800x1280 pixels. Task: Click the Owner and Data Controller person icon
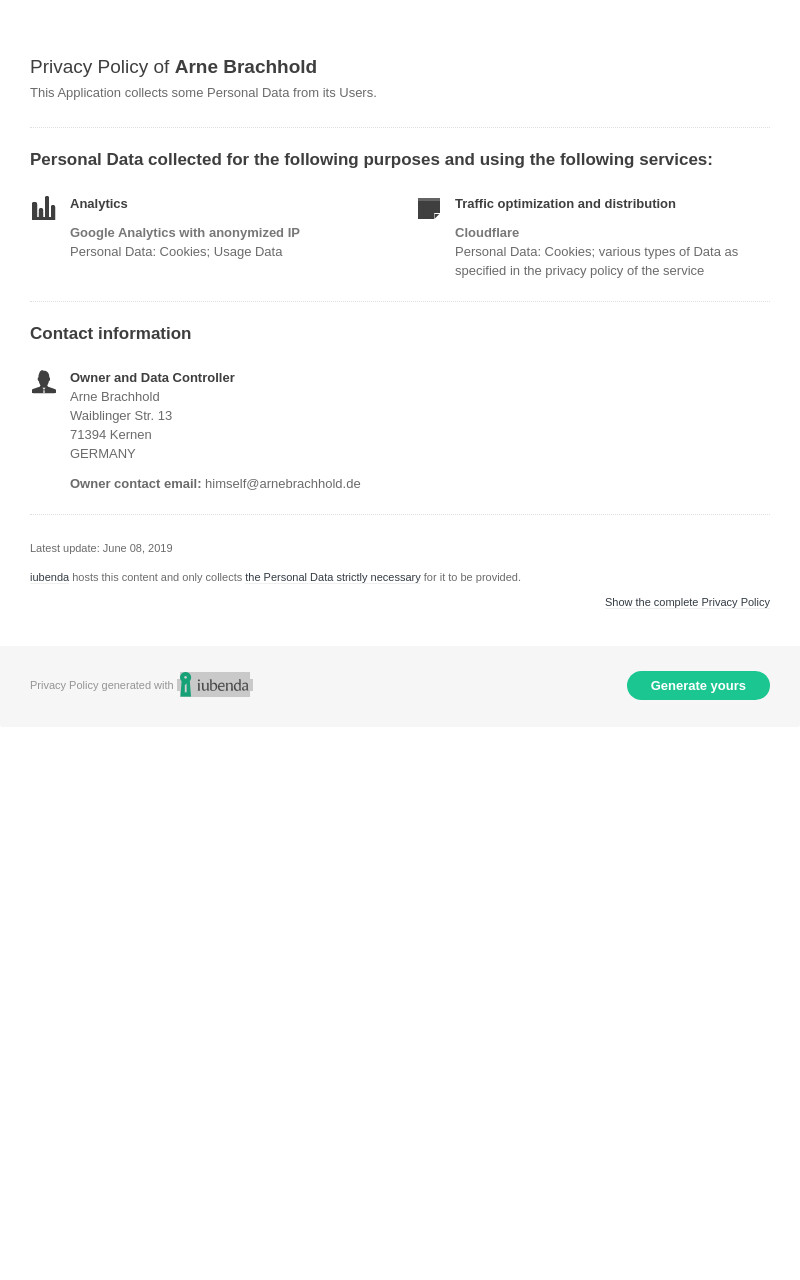tap(44, 382)
